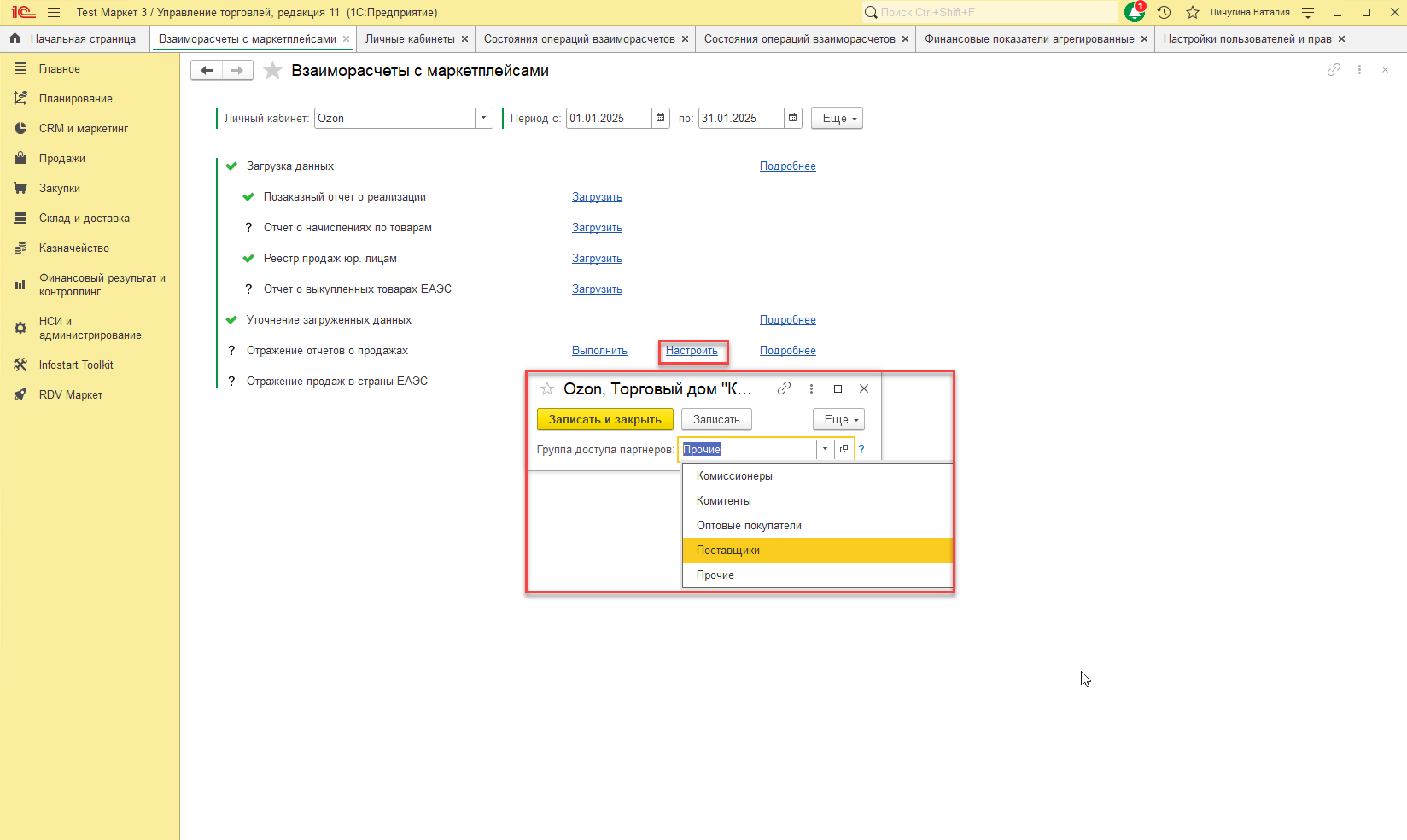Click the Настроить link
This screenshot has width=1407, height=840.
pyautogui.click(x=692, y=350)
